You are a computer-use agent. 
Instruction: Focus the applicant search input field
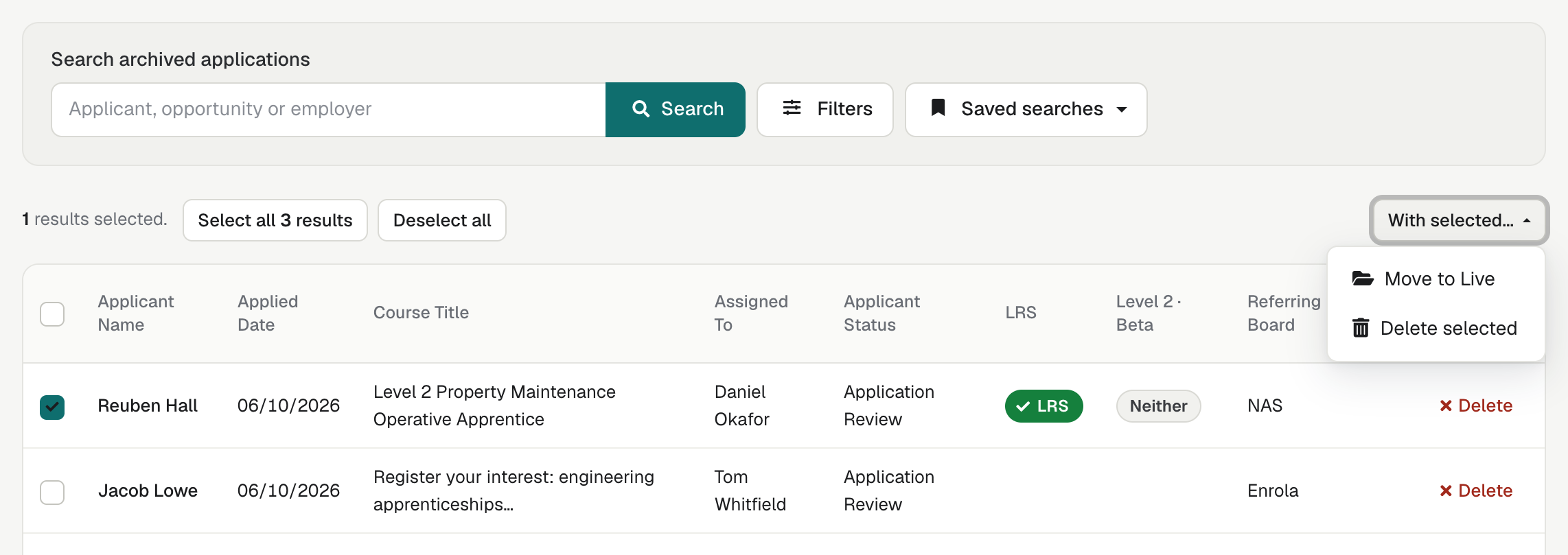[329, 109]
